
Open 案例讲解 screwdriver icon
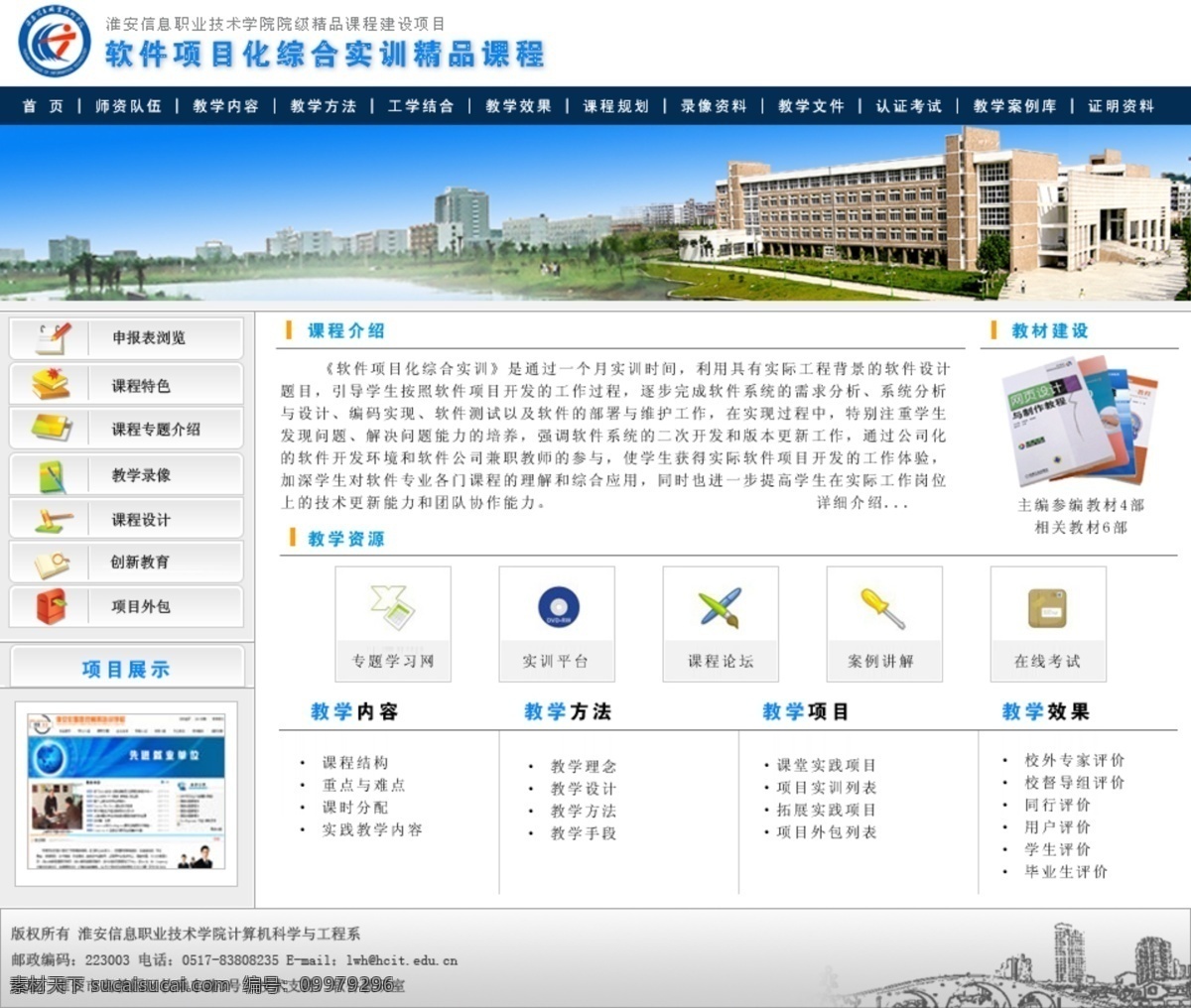[883, 607]
